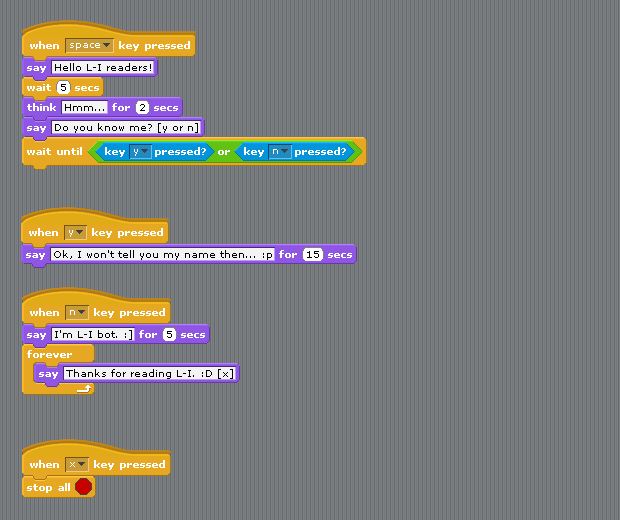Click the 15 secs duration field
Screen dimensions: 620x520
click(x=313, y=255)
